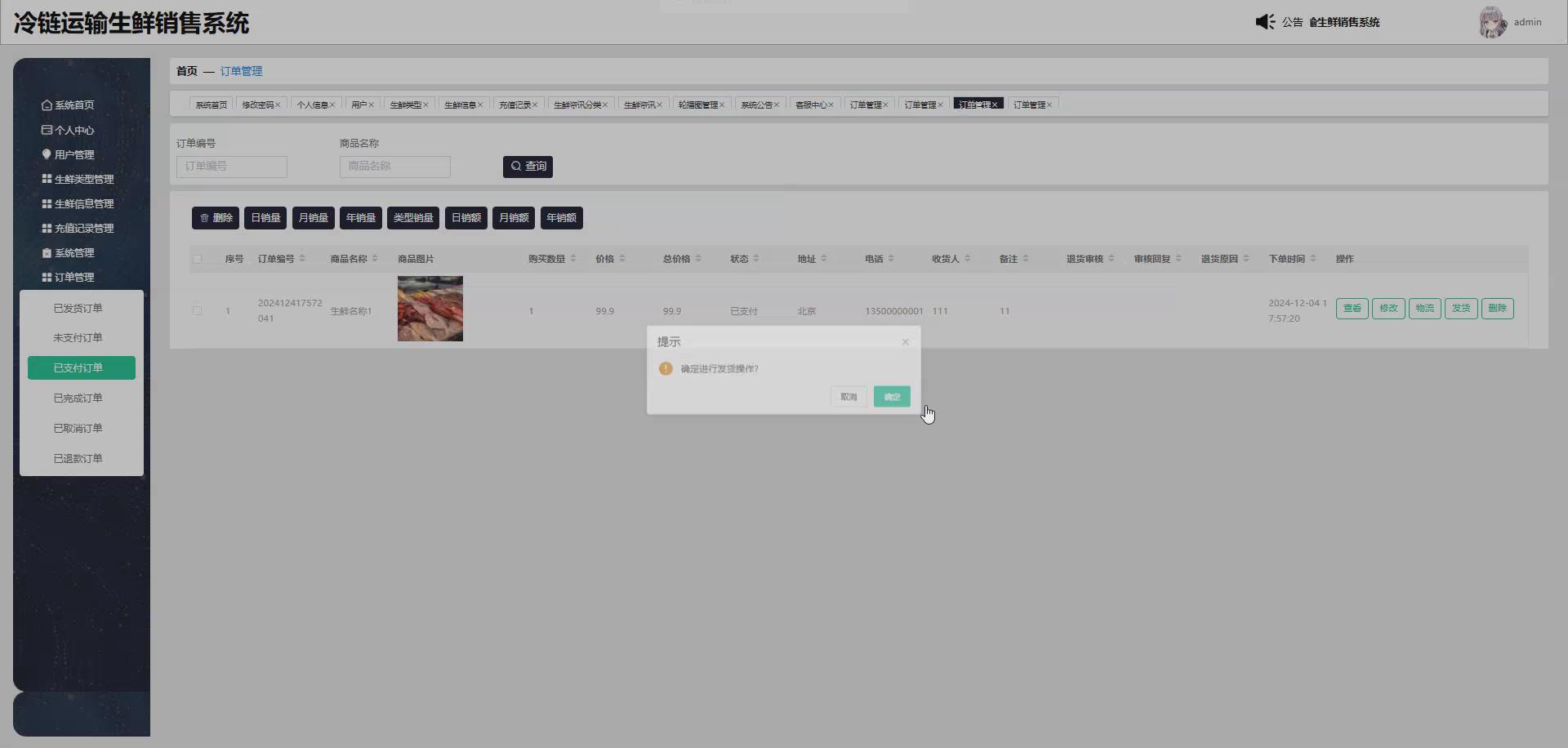This screenshot has height=748, width=1568.
Task: Sort by the 下单时间 column arrows
Action: [x=1313, y=259]
